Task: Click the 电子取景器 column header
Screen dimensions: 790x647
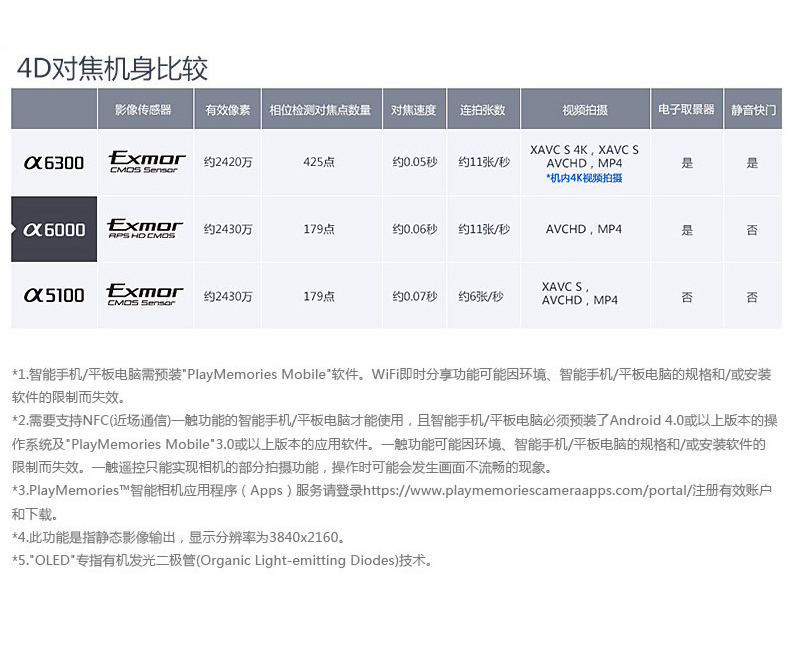Action: pyautogui.click(x=686, y=109)
